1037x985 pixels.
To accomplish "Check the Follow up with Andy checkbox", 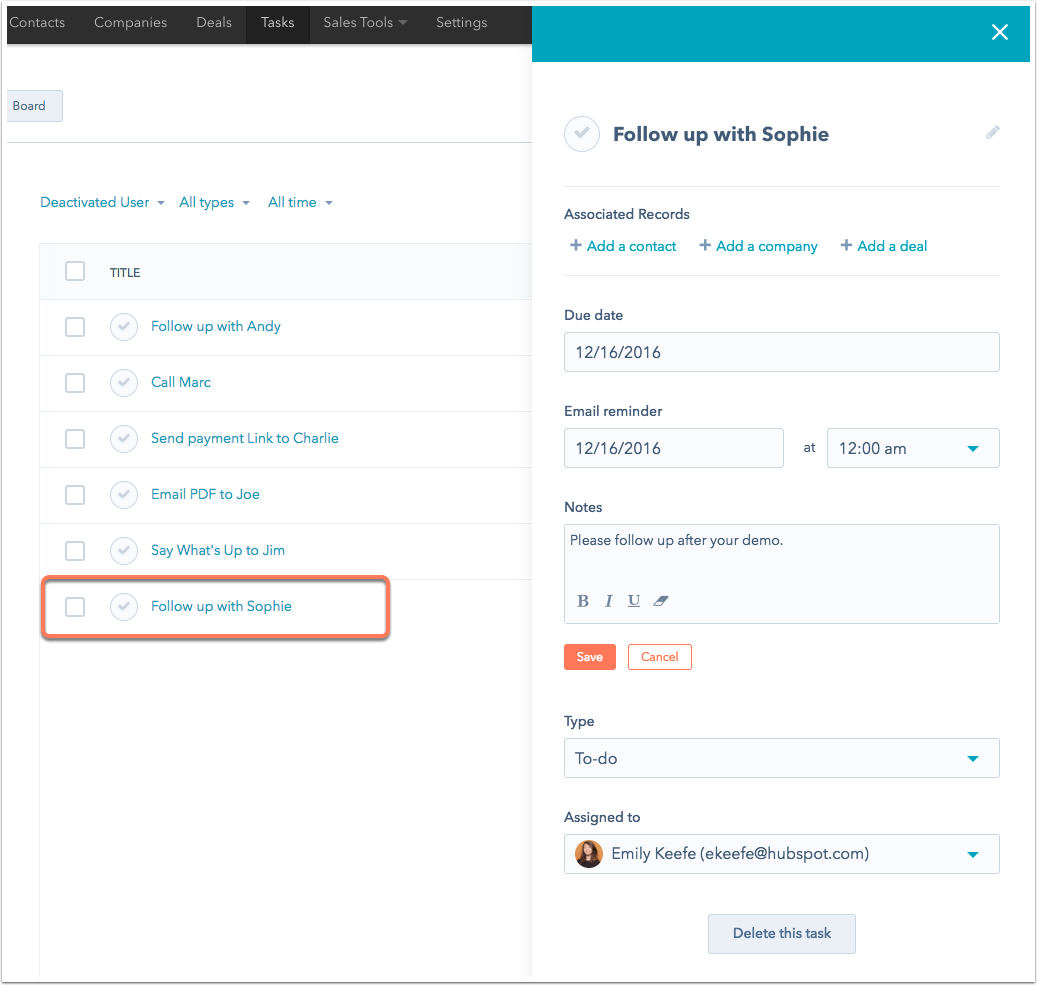I will (x=75, y=327).
